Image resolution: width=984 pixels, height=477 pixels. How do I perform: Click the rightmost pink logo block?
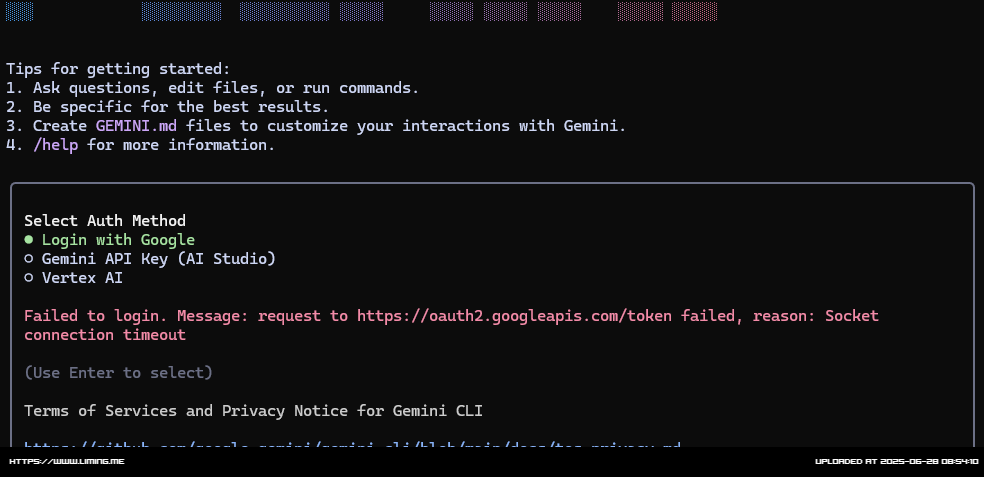pyautogui.click(x=694, y=11)
